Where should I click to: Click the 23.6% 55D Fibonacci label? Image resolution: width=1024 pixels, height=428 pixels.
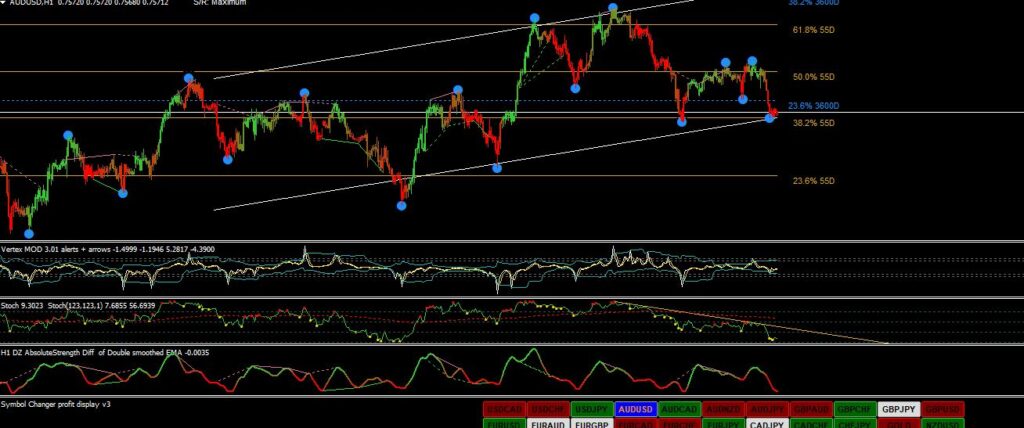813,181
